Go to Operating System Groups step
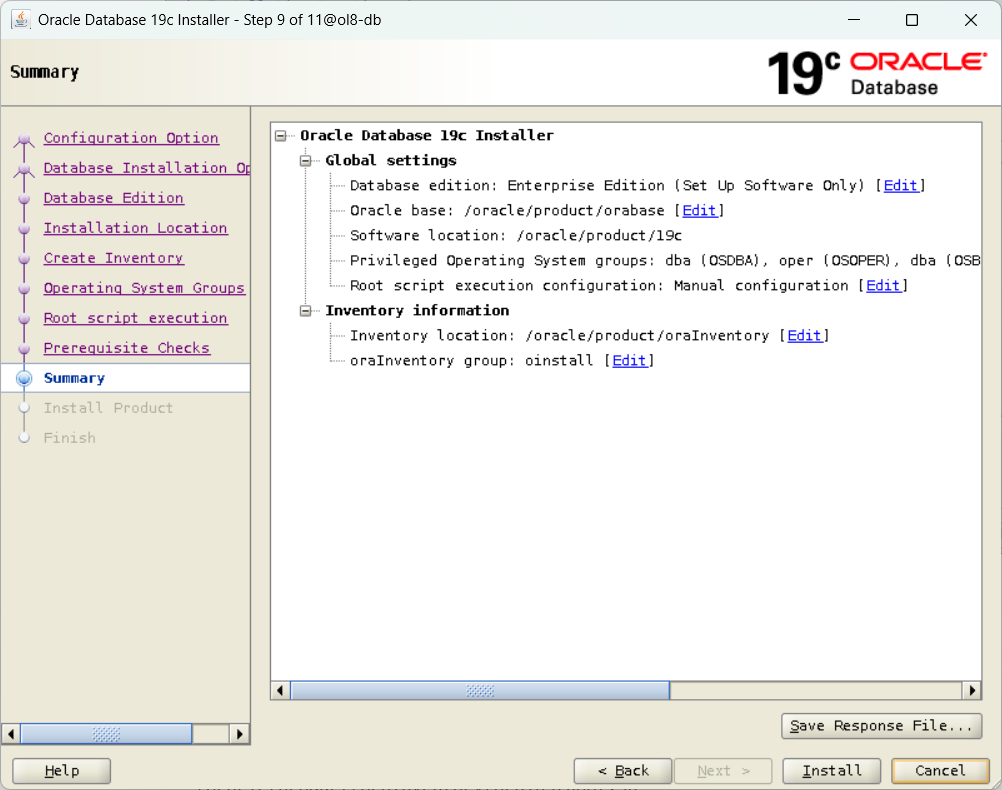The image size is (1002, 790). click(144, 288)
